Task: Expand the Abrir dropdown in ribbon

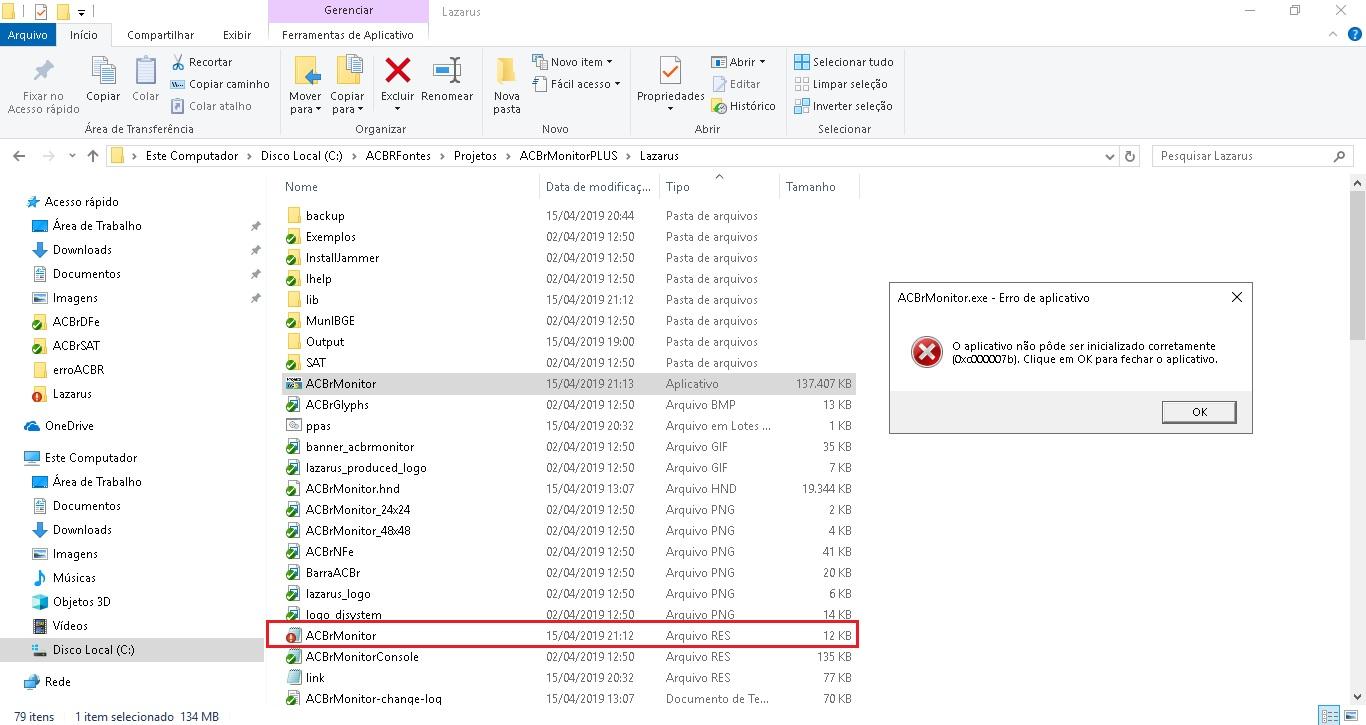Action: tap(739, 62)
